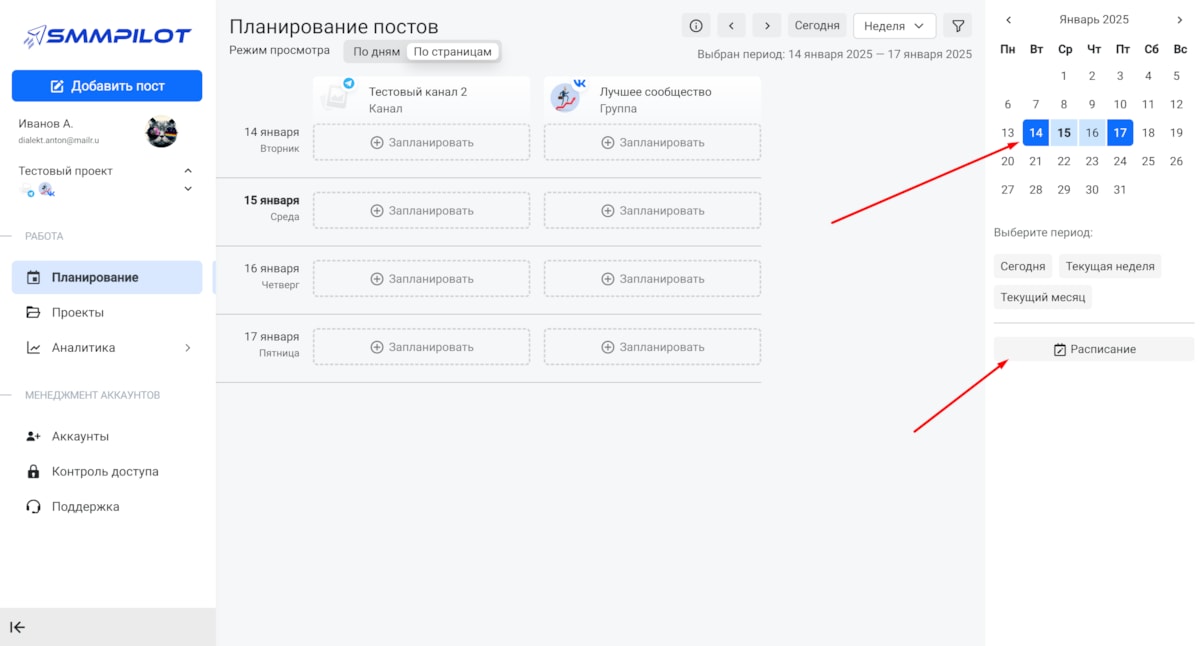Click the 17 января Пятница row label
The image size is (1200, 646).
(272, 343)
